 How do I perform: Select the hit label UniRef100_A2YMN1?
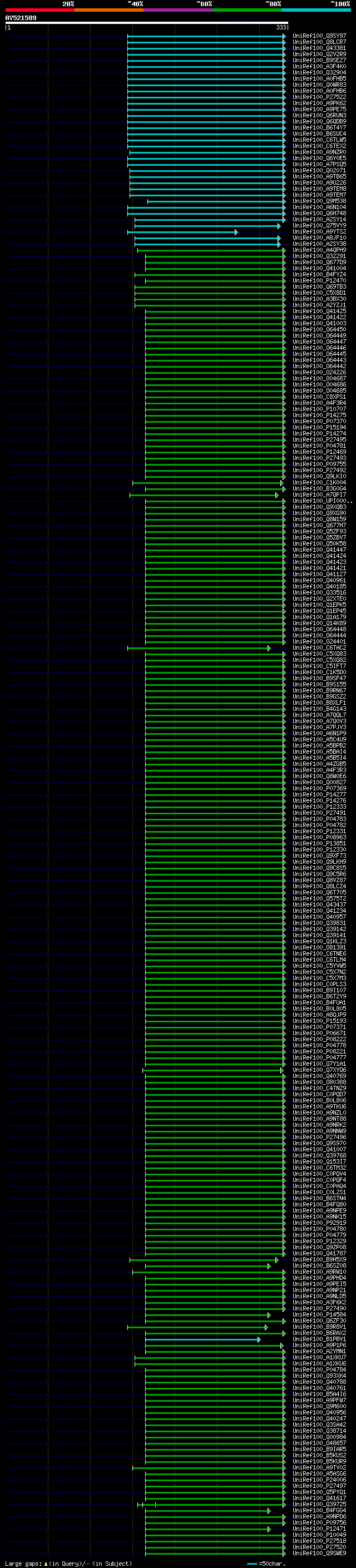point(319,1351)
